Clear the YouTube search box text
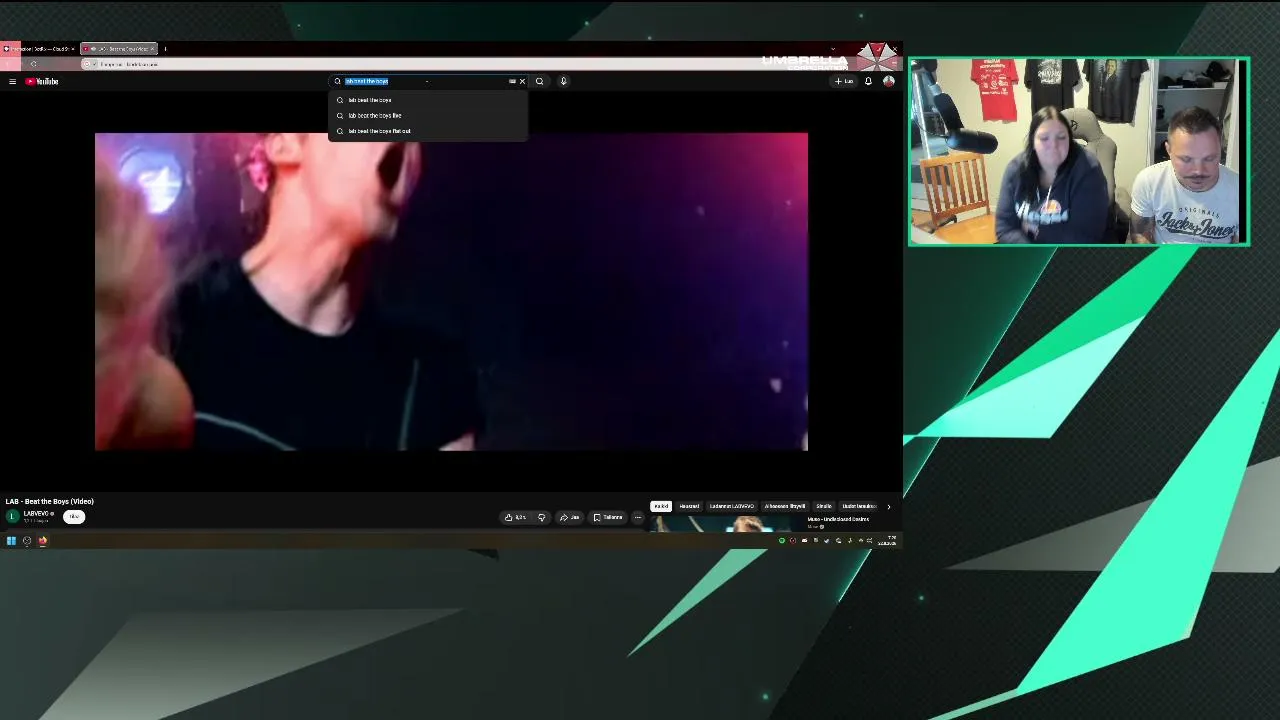Screen dimensions: 1280x720 522,81
